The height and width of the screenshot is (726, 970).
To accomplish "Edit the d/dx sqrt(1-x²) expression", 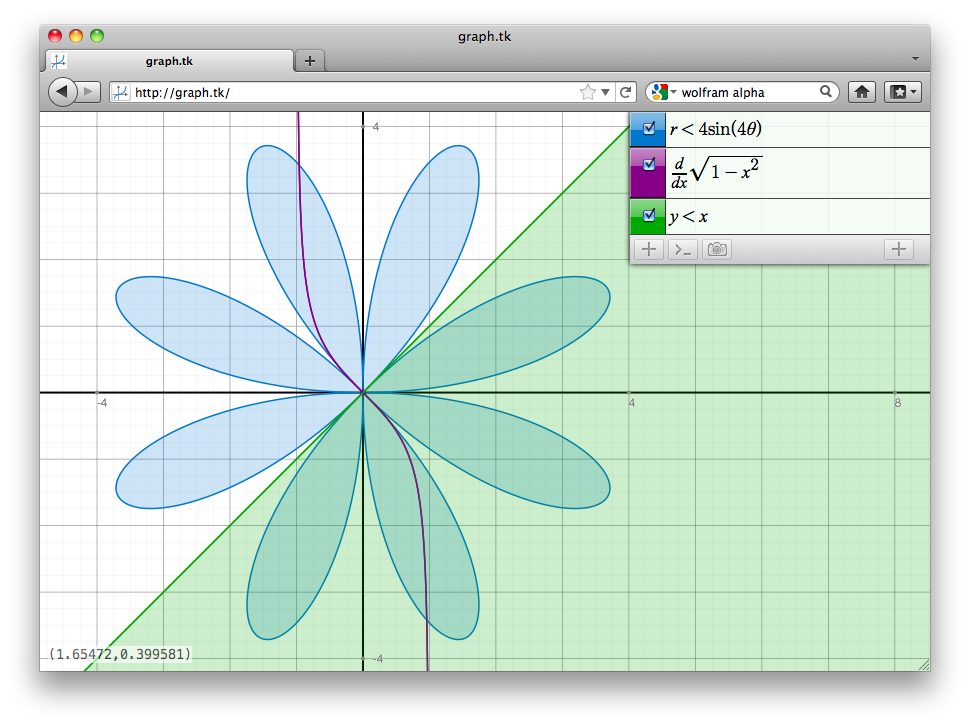I will pos(797,173).
